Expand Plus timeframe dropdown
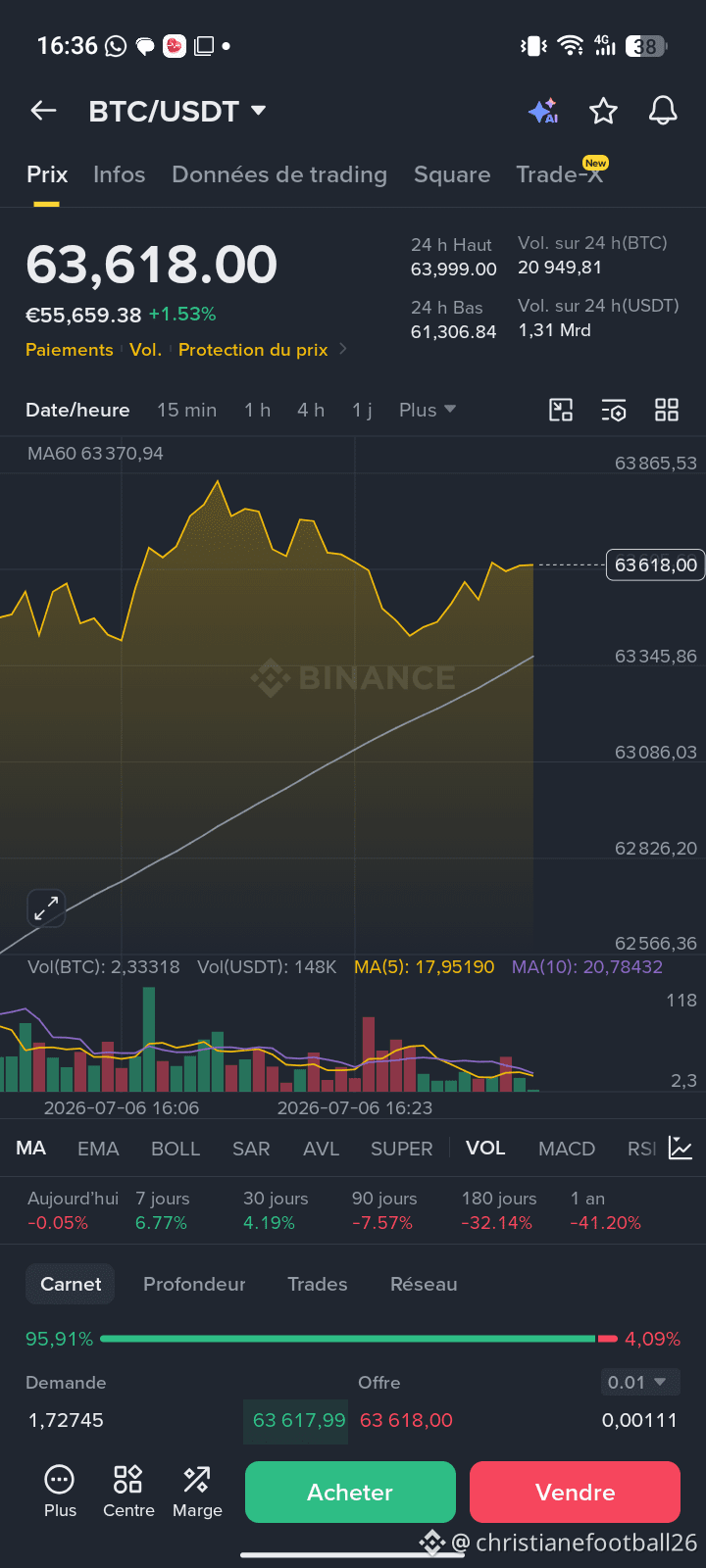Screen dimensions: 706x1568 coord(428,410)
